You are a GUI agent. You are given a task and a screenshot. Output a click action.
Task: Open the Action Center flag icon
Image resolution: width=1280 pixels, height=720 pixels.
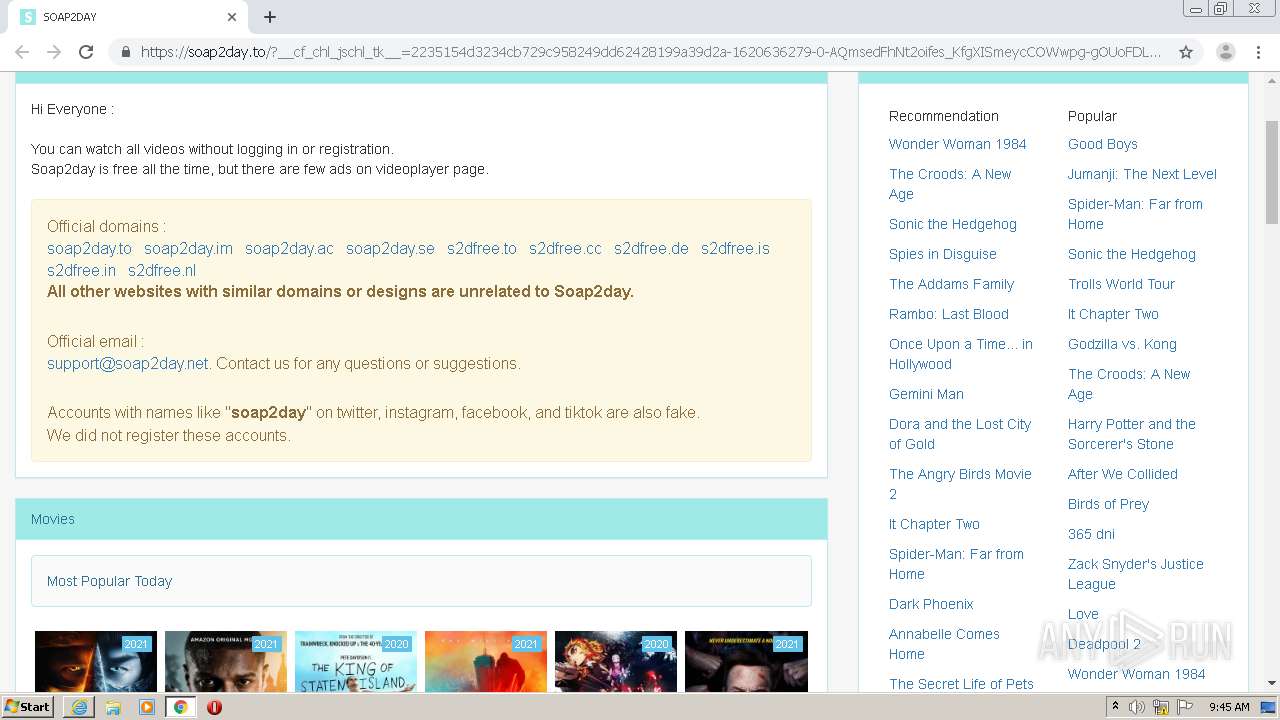tap(1185, 707)
